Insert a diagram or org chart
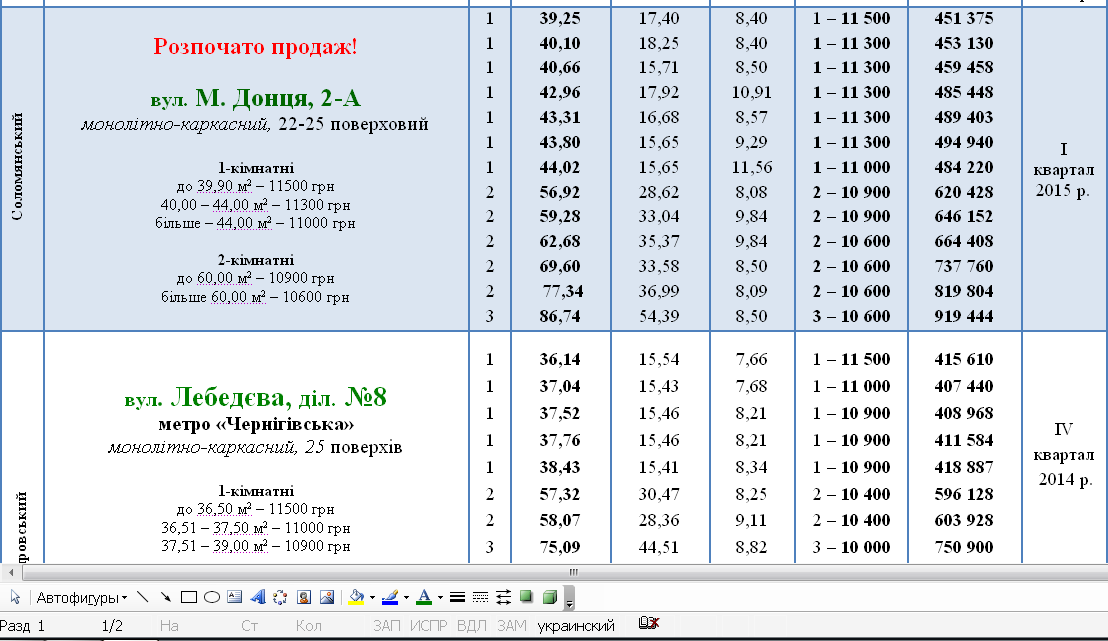Screen dimensions: 1108x641 tap(281, 598)
